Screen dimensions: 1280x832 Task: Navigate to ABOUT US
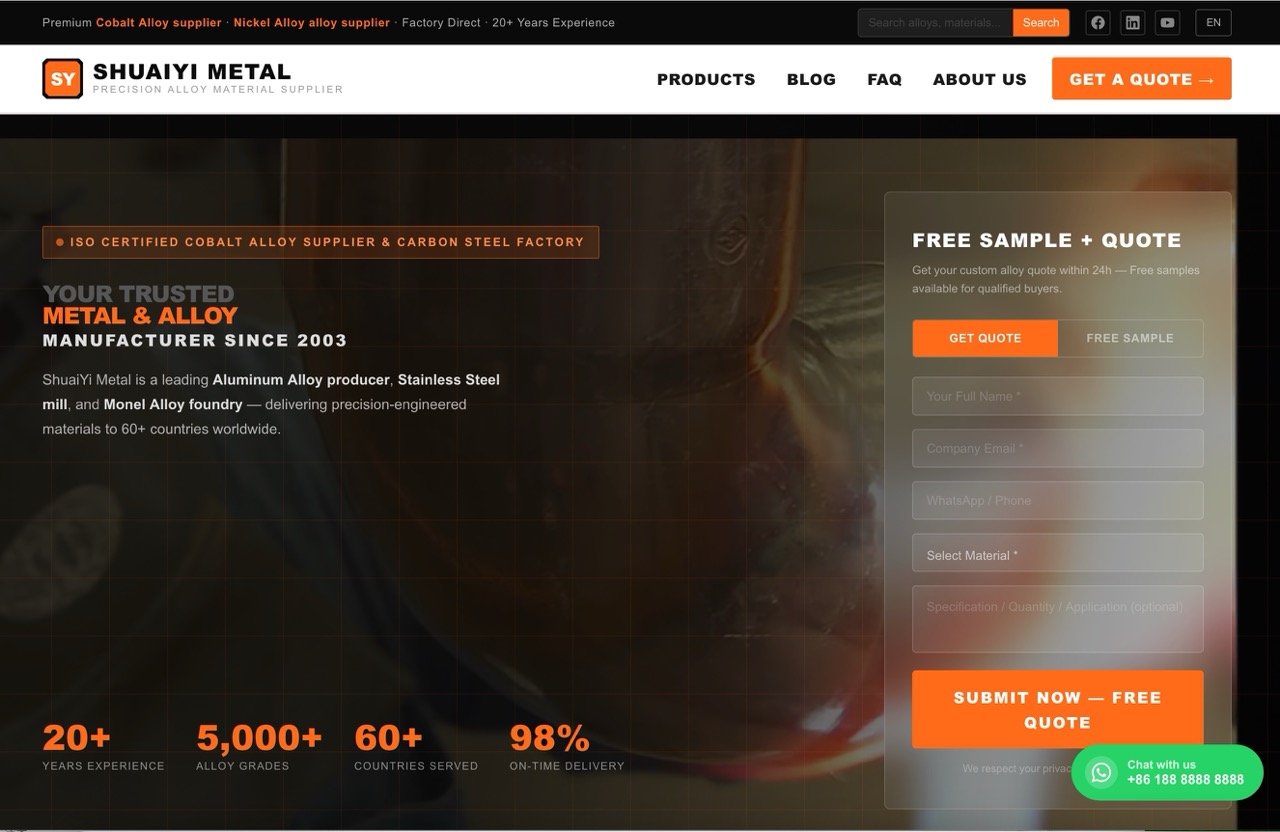pos(979,79)
